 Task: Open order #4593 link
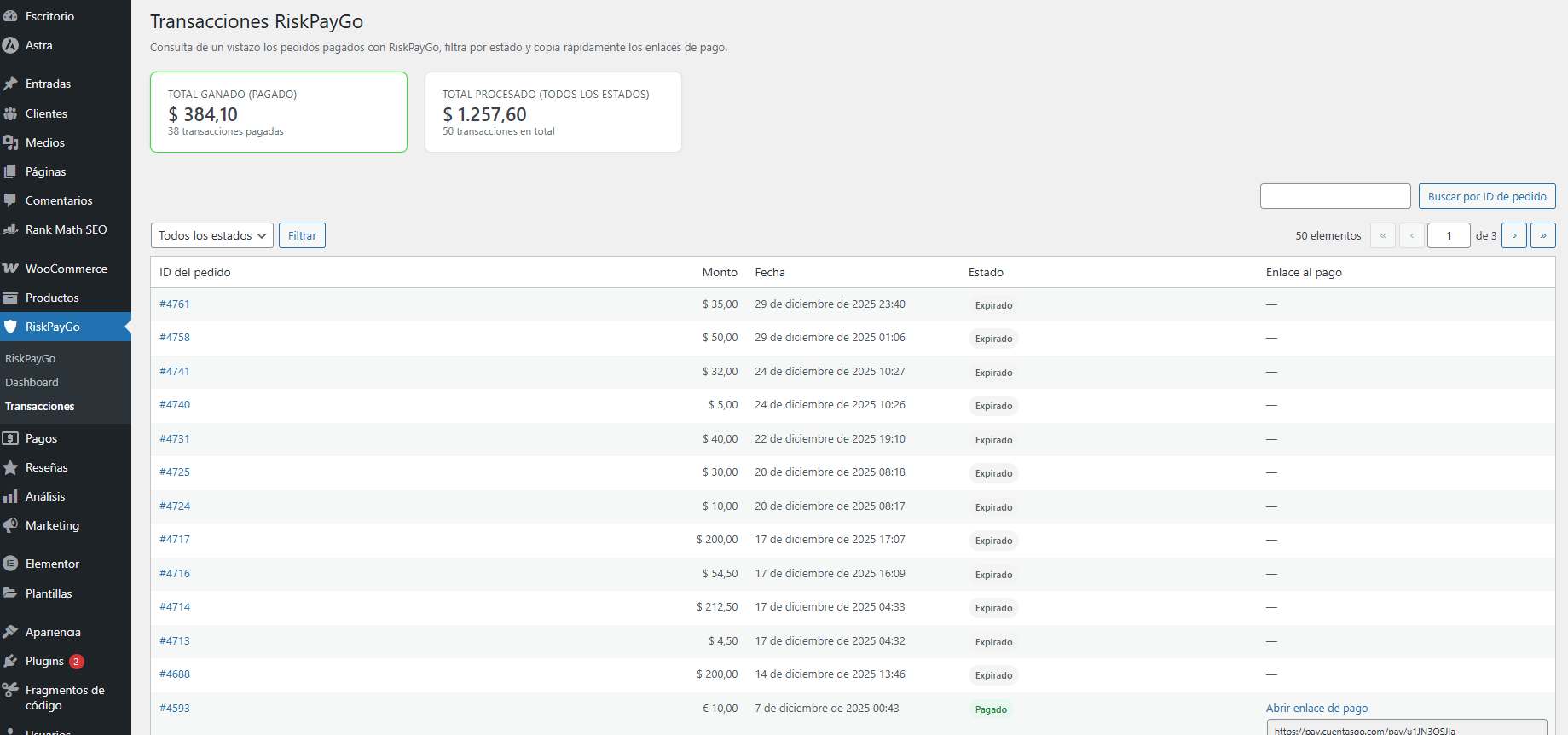(175, 709)
